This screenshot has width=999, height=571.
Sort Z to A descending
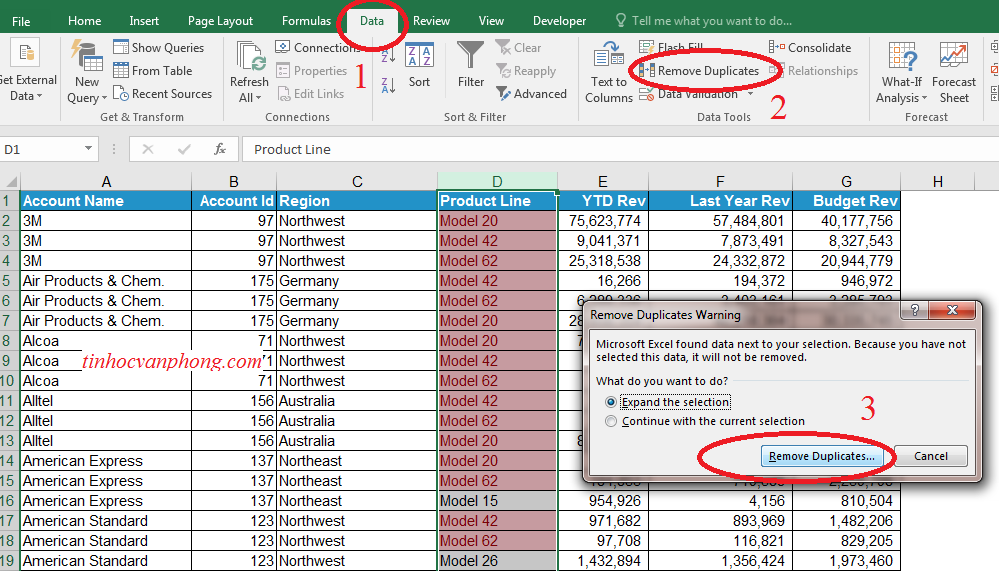click(388, 85)
